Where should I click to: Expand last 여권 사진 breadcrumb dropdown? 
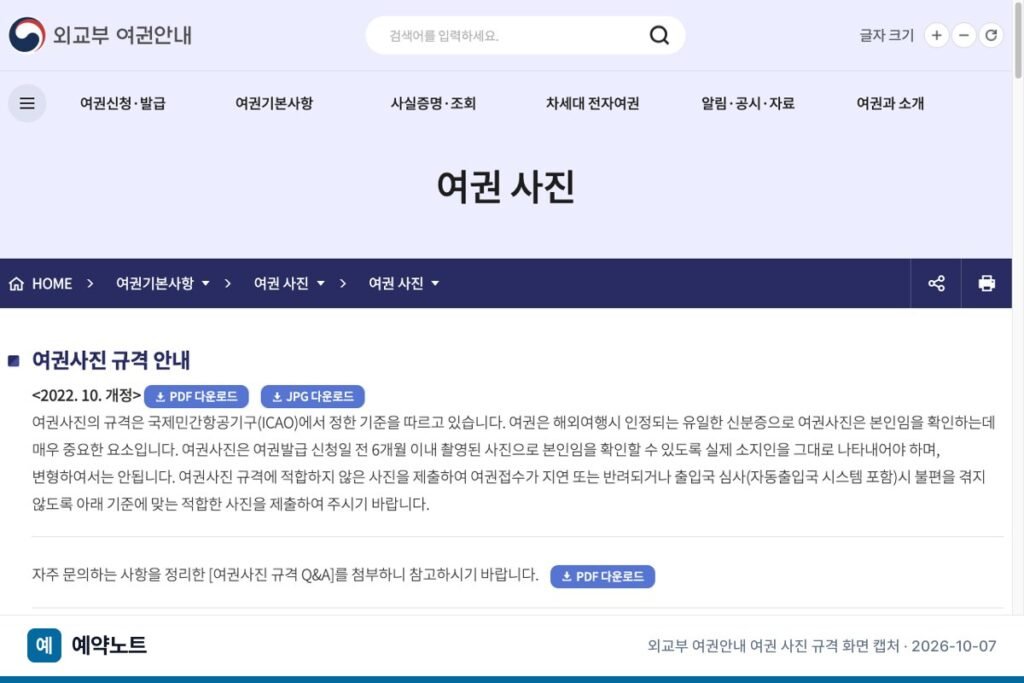[x=404, y=283]
